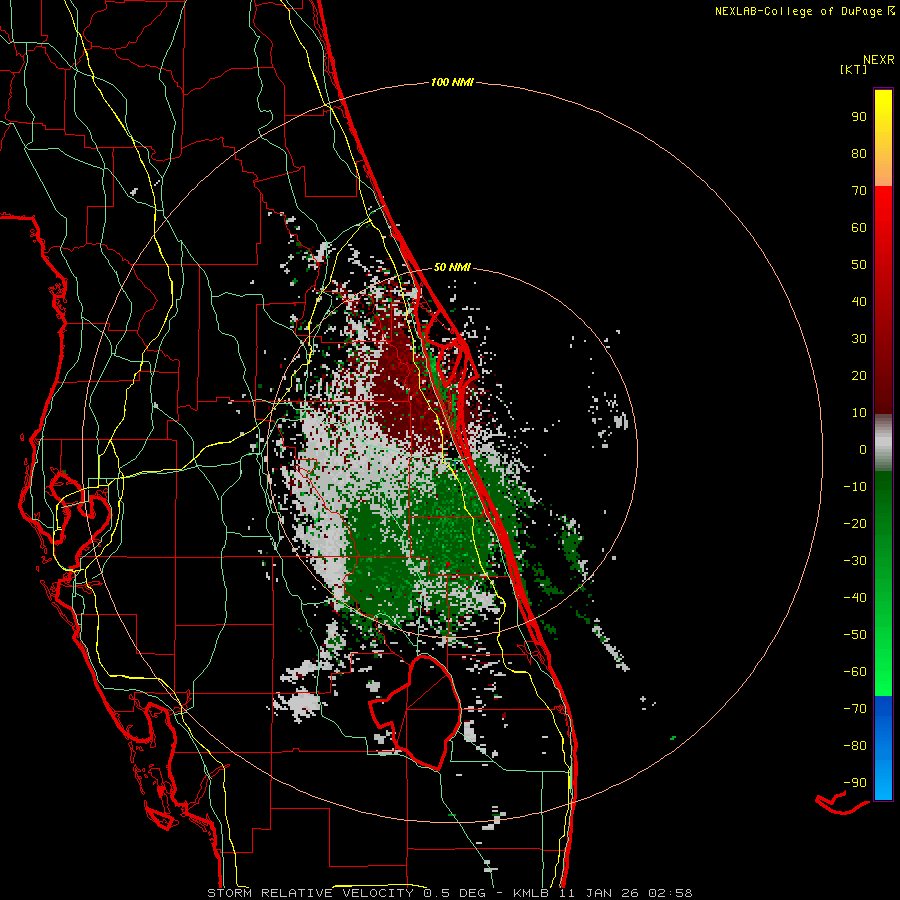Screen dimensions: 900x900
Task: Click the [KT] units label
Action: click(854, 69)
